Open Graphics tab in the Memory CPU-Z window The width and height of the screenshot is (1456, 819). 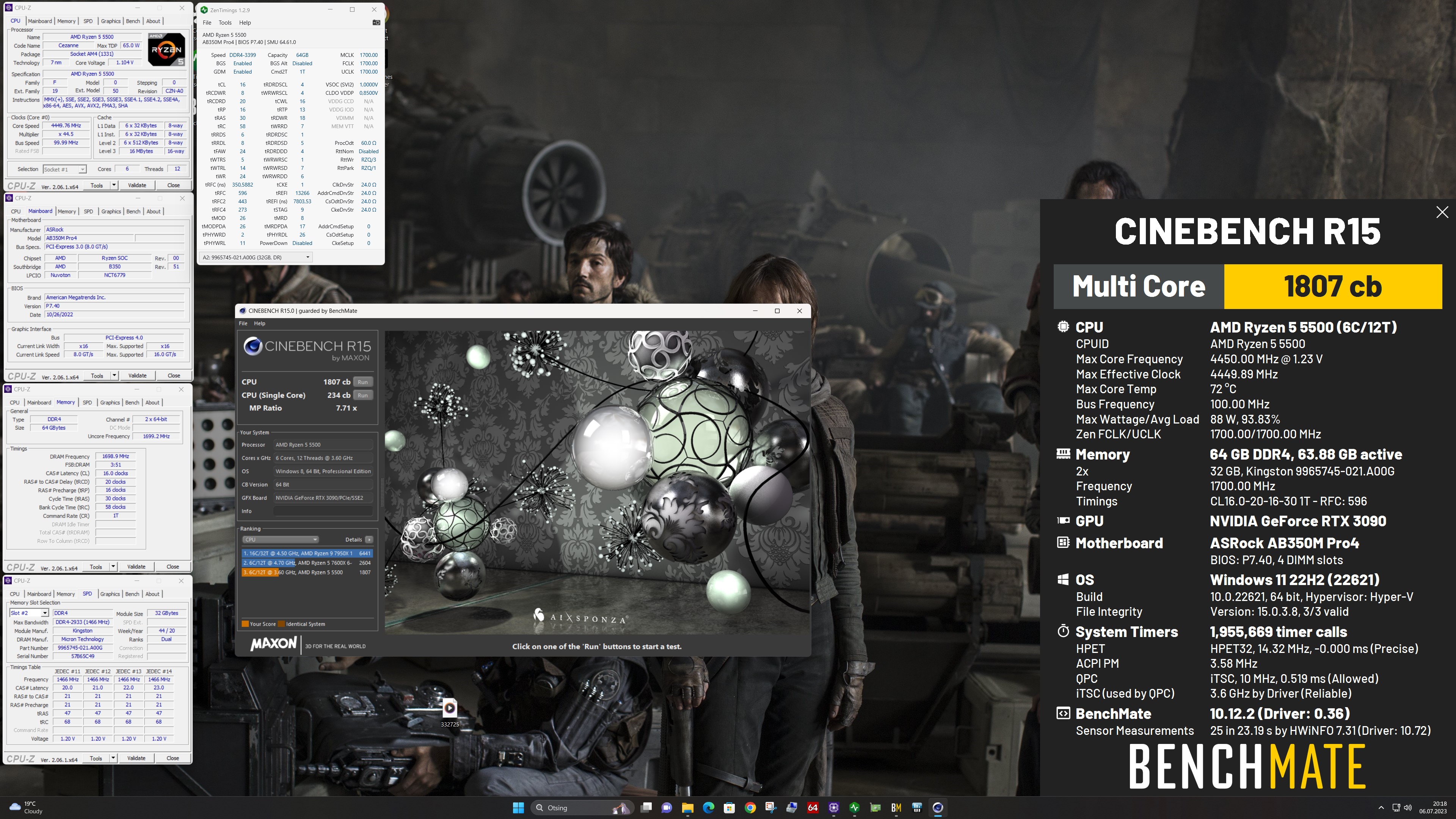110,402
